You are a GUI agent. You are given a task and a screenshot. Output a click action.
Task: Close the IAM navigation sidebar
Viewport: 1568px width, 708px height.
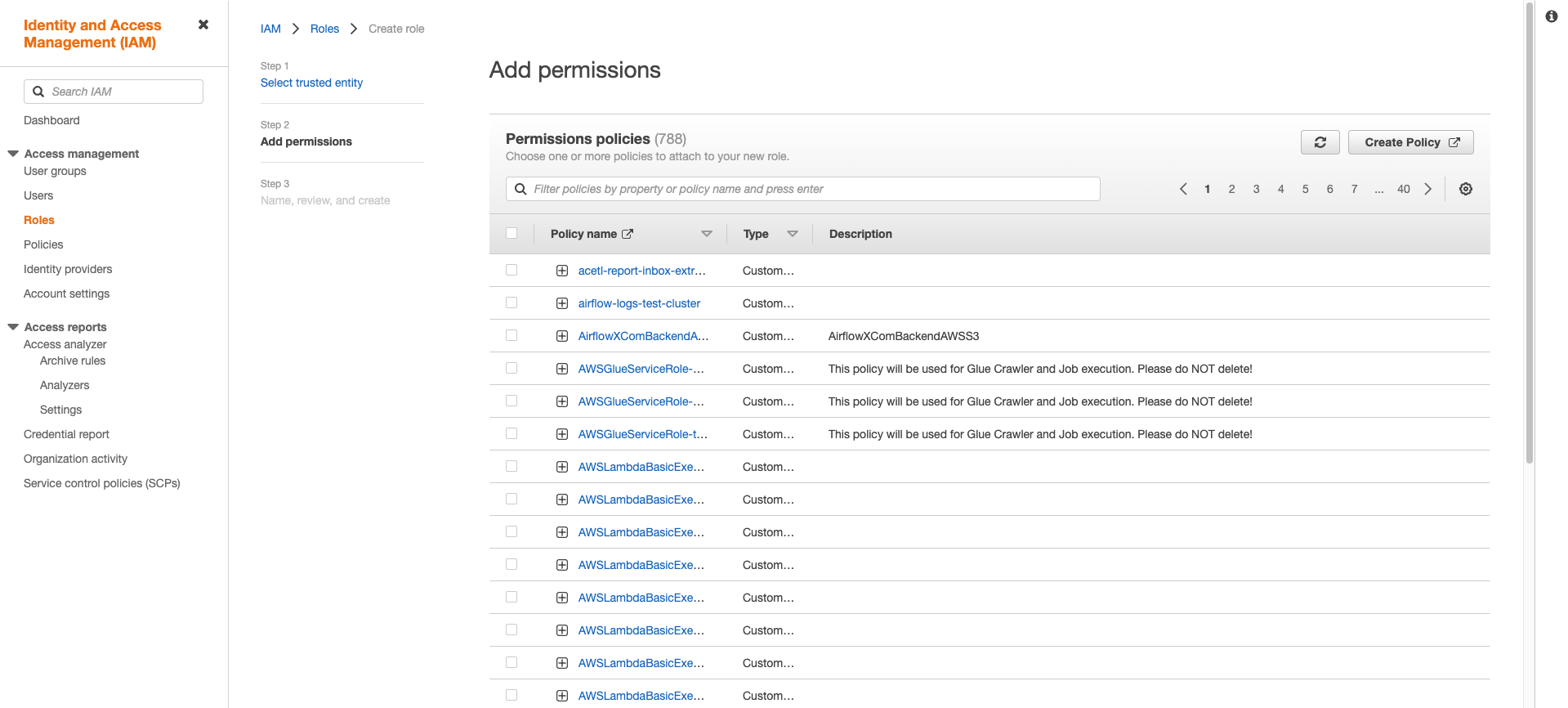click(x=203, y=25)
